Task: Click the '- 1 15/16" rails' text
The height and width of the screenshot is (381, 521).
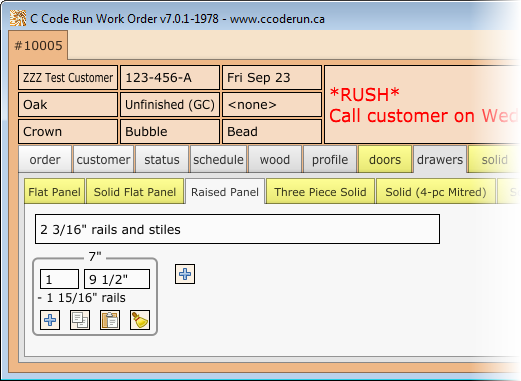Action: [x=82, y=298]
